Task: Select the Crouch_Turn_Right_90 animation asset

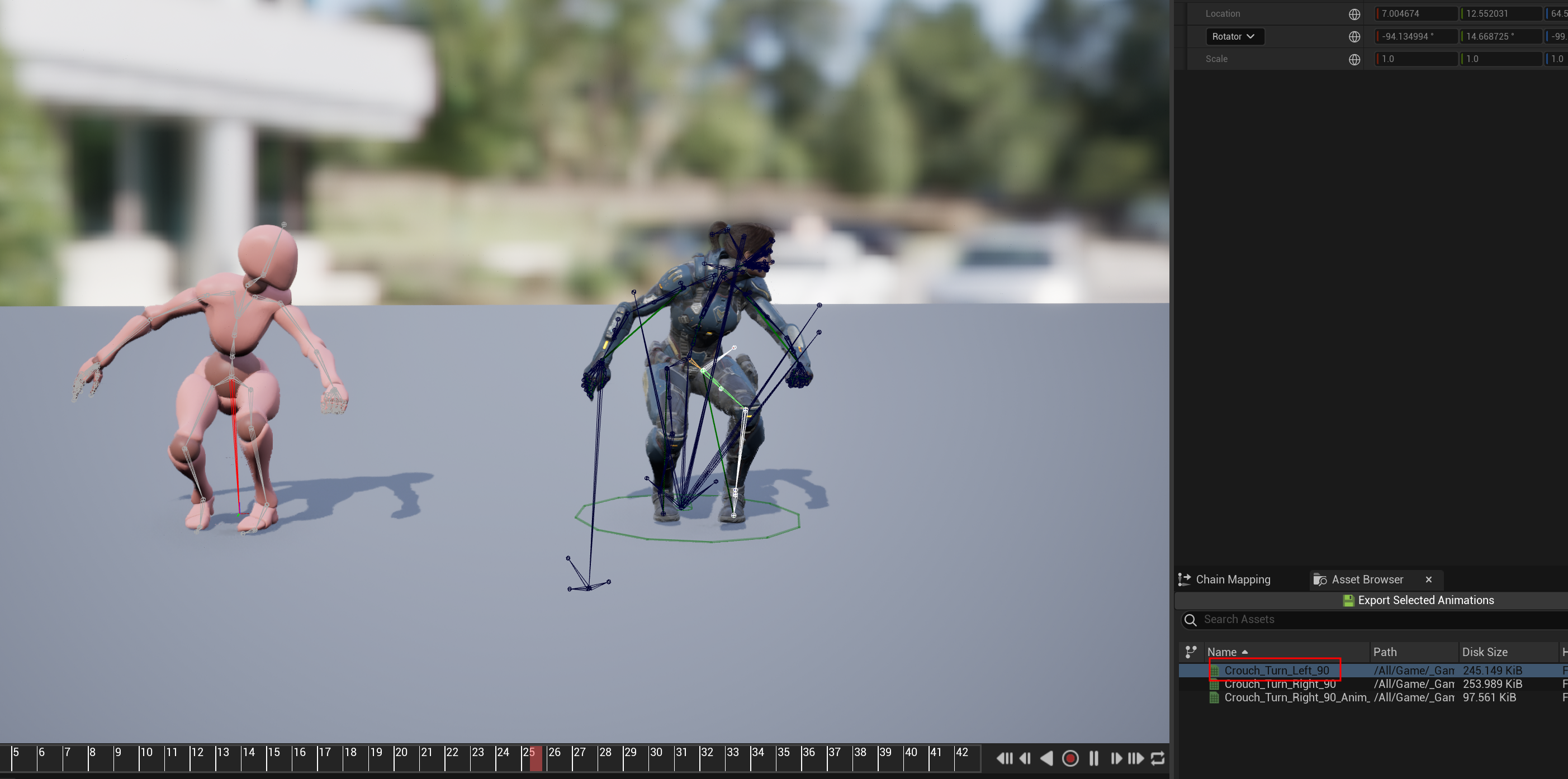Action: (x=1280, y=684)
